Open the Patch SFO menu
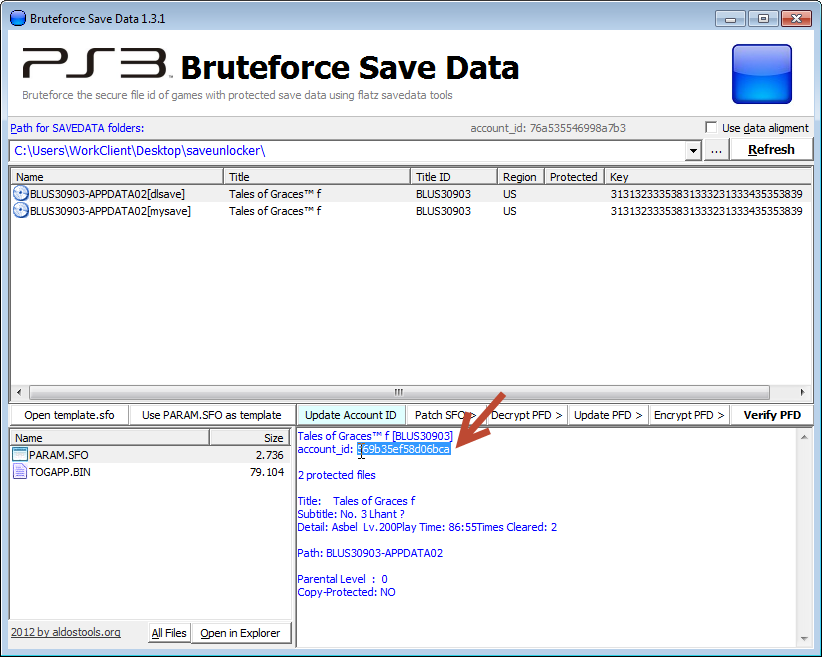This screenshot has height=657, width=822. [444, 415]
